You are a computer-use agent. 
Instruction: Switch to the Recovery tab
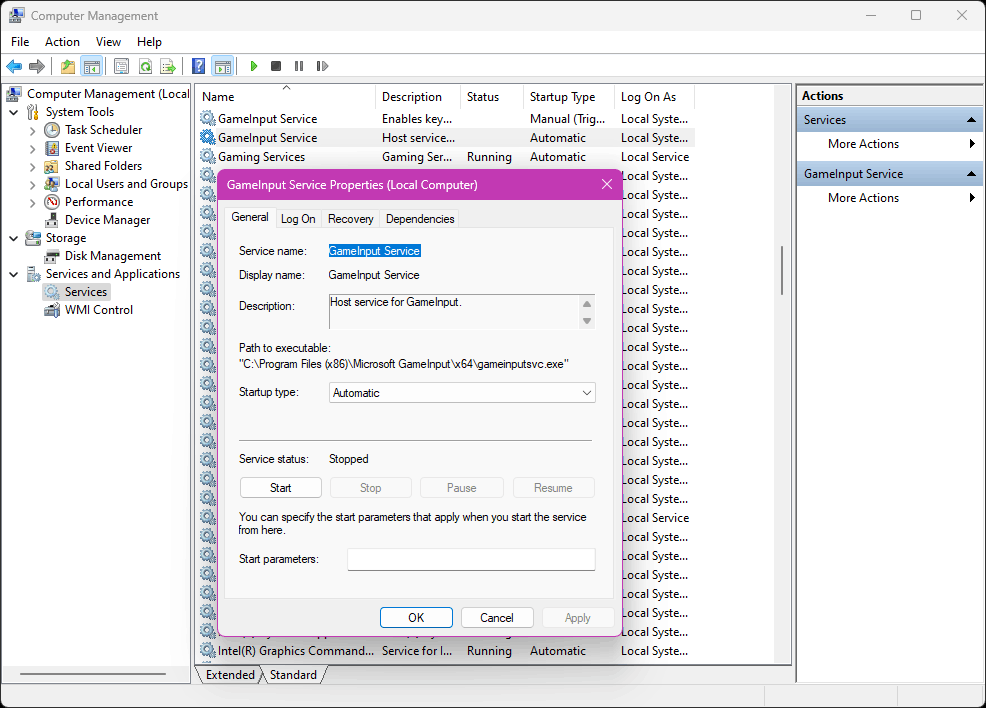click(350, 219)
